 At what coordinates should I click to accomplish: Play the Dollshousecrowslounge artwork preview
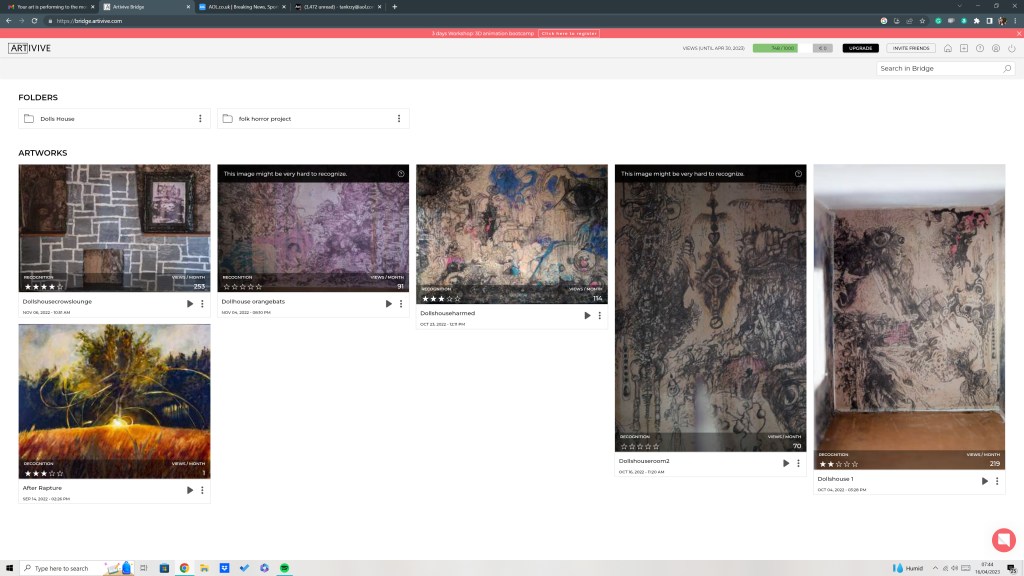[x=190, y=303]
